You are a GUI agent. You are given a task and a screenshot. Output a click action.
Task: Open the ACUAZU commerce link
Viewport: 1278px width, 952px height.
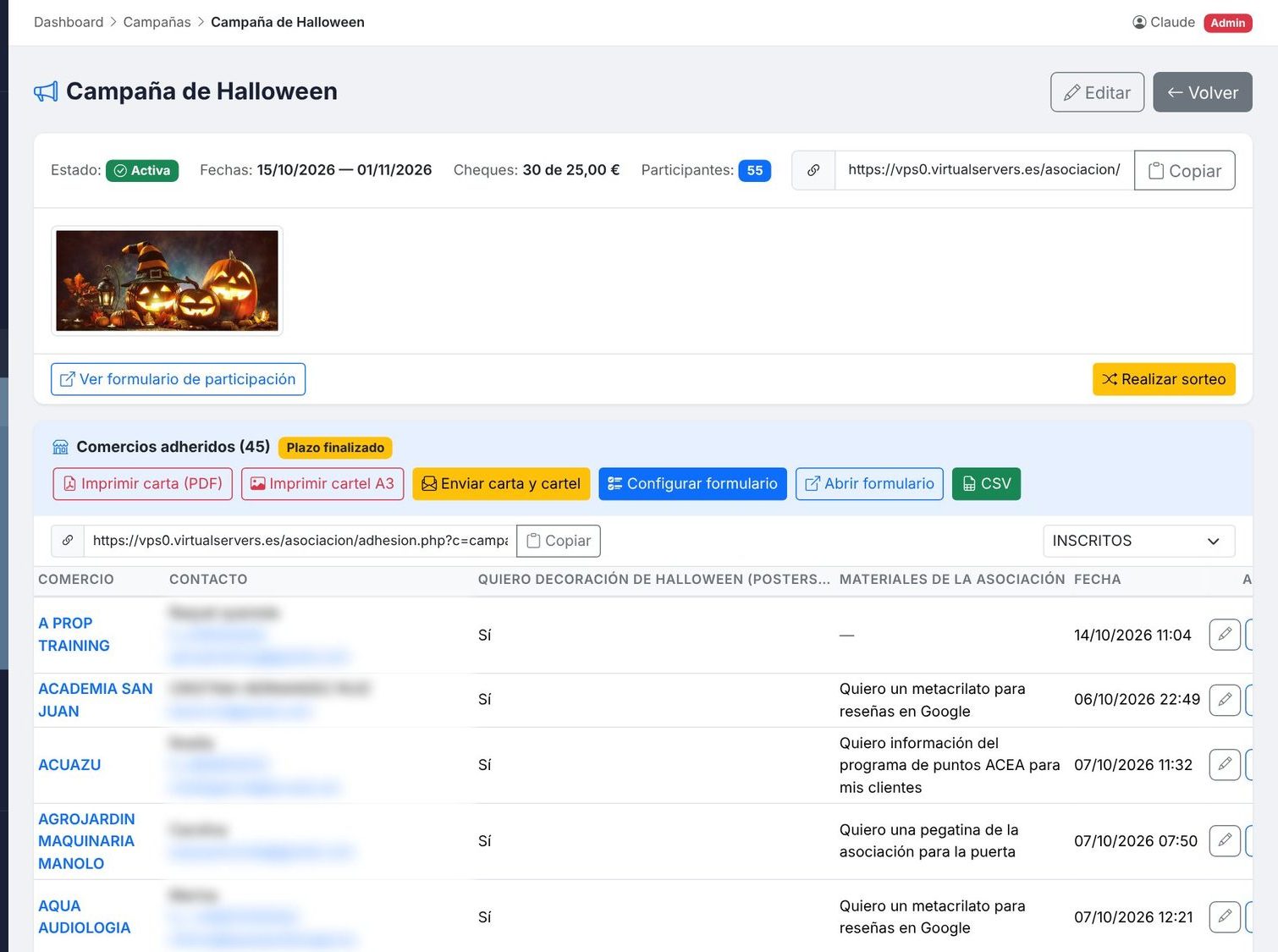pos(69,765)
